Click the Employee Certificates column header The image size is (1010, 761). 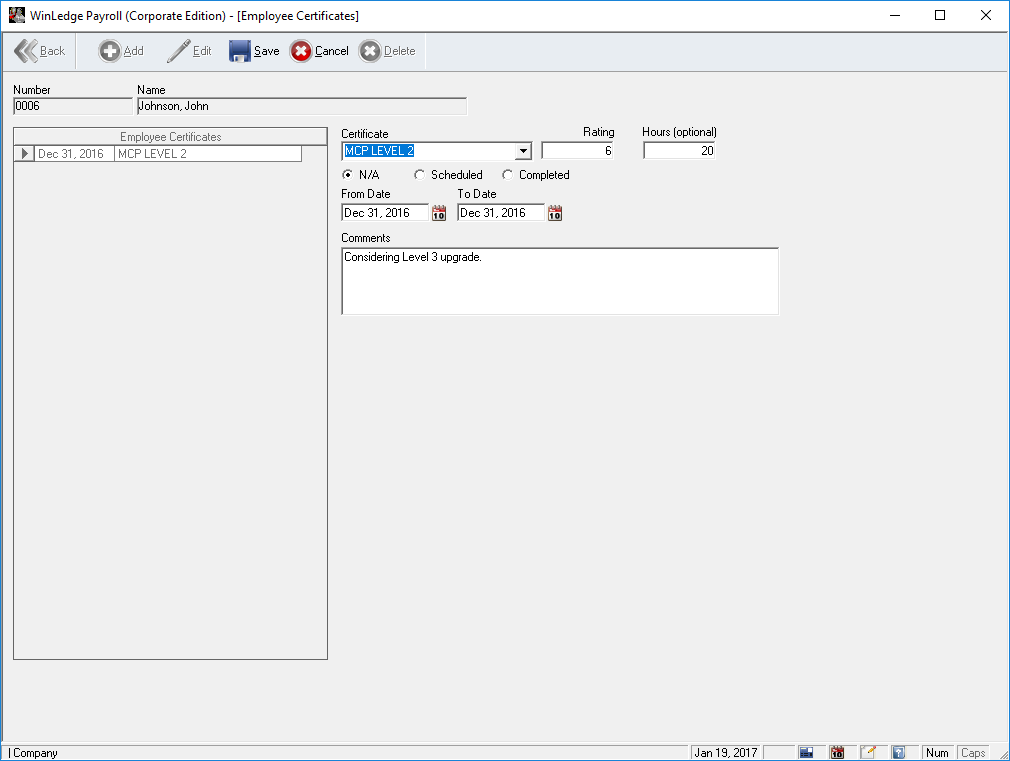170,137
